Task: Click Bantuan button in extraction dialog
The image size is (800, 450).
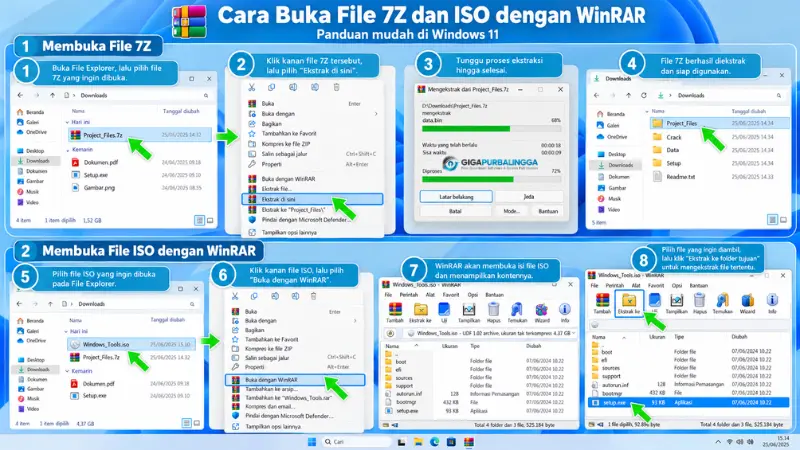Action: tap(548, 211)
